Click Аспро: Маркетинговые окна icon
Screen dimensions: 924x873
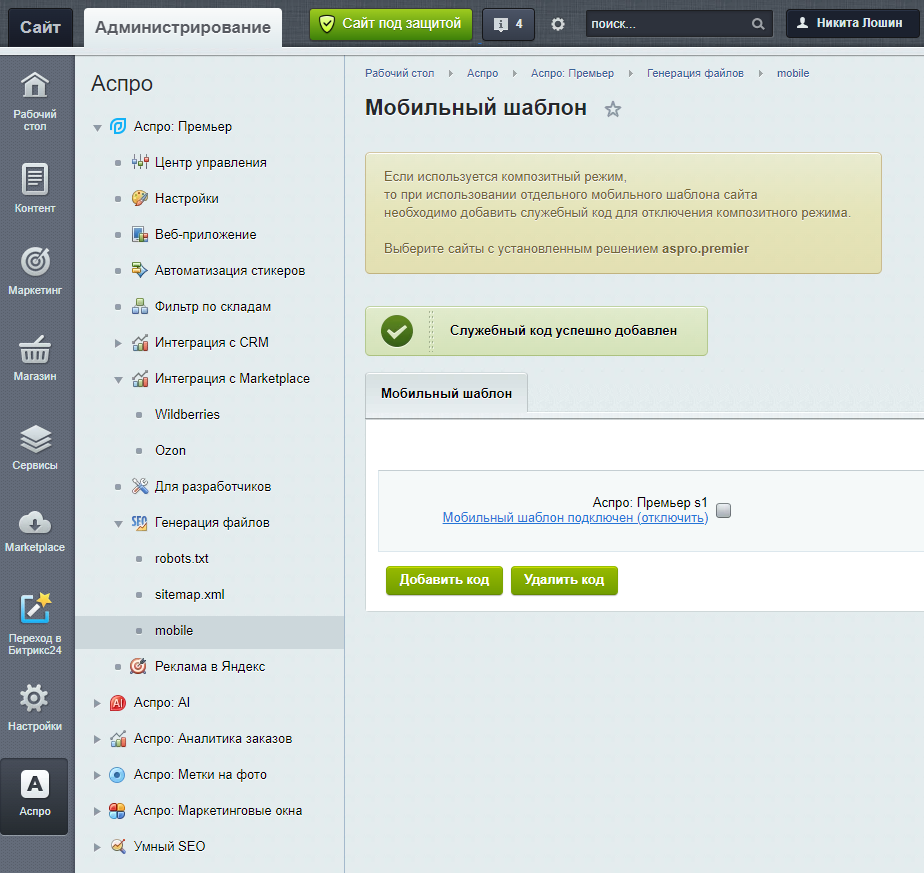tap(117, 811)
